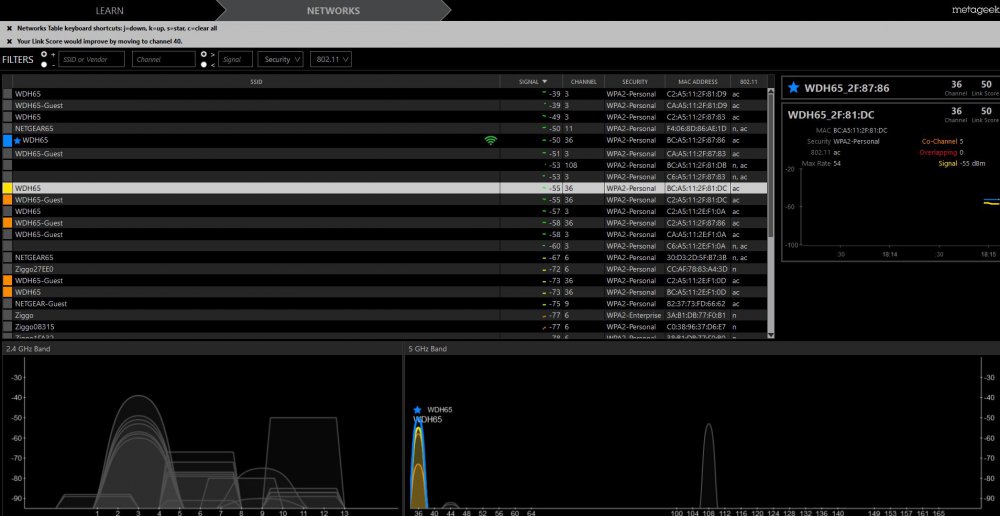Click the orange square of WDH65-Guest C2:A5:11:2E:F1:0D
The height and width of the screenshot is (516, 1000).
coord(8,281)
